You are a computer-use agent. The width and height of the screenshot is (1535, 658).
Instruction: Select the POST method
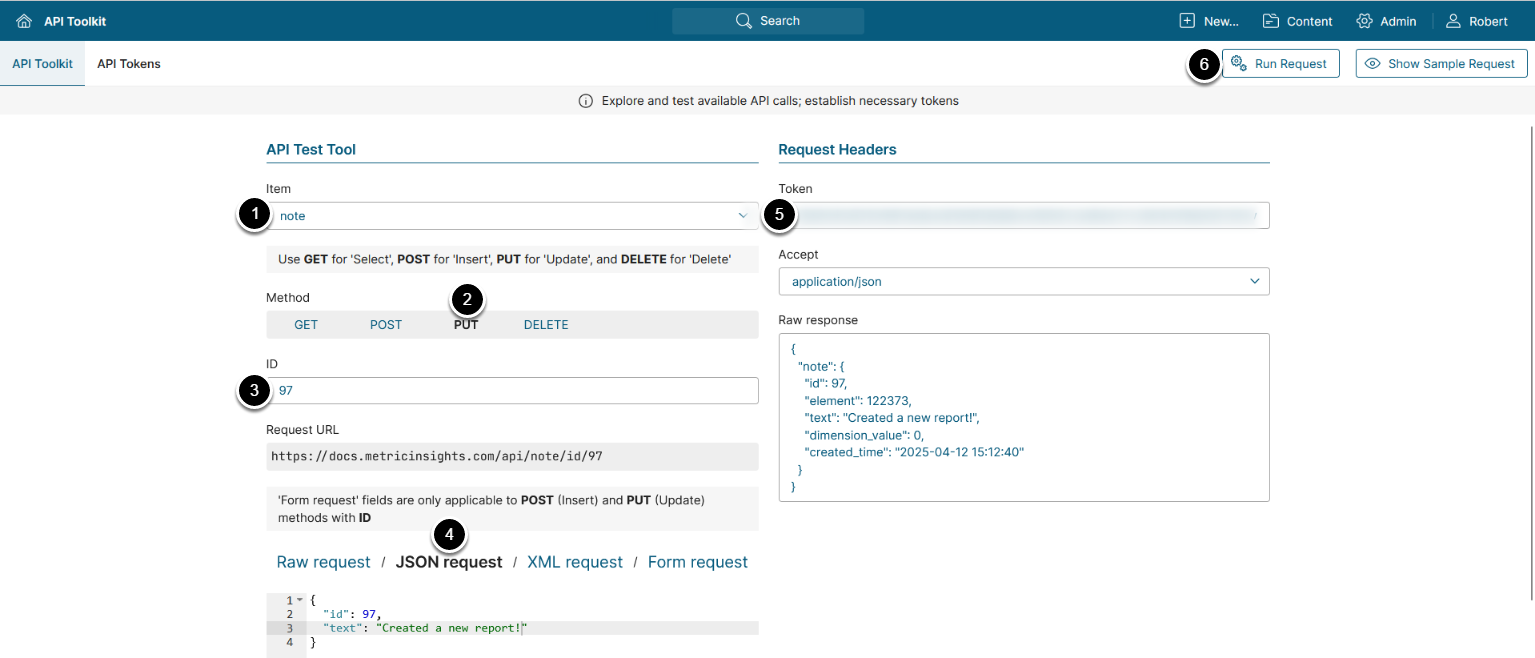(386, 325)
